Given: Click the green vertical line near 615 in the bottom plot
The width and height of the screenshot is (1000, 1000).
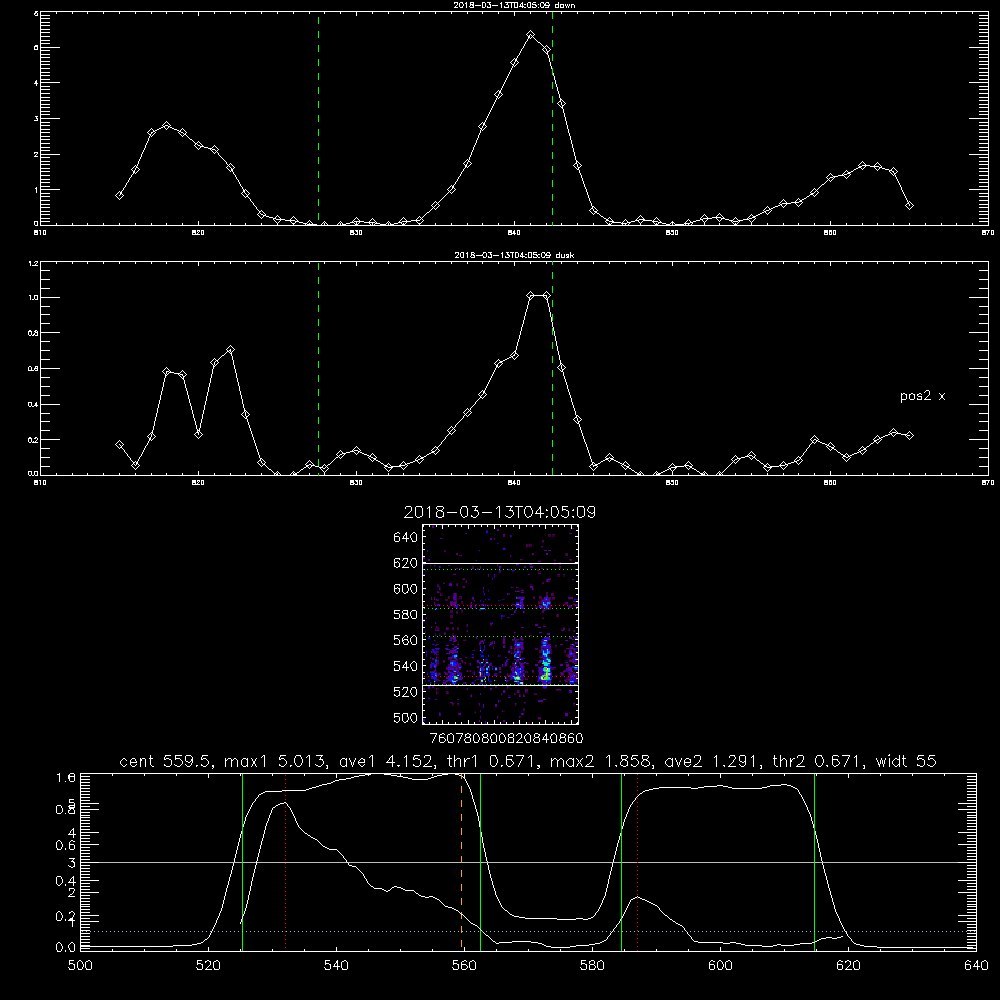Looking at the screenshot, I should (814, 862).
